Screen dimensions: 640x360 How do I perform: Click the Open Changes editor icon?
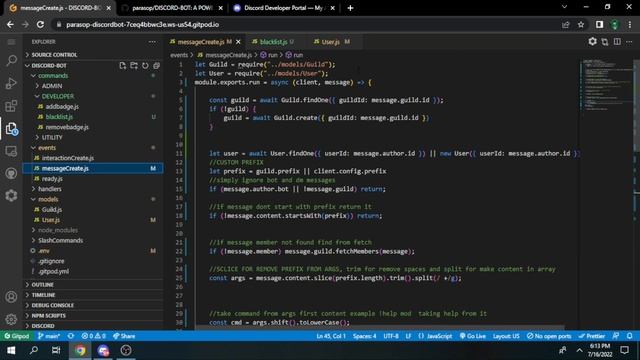point(605,42)
